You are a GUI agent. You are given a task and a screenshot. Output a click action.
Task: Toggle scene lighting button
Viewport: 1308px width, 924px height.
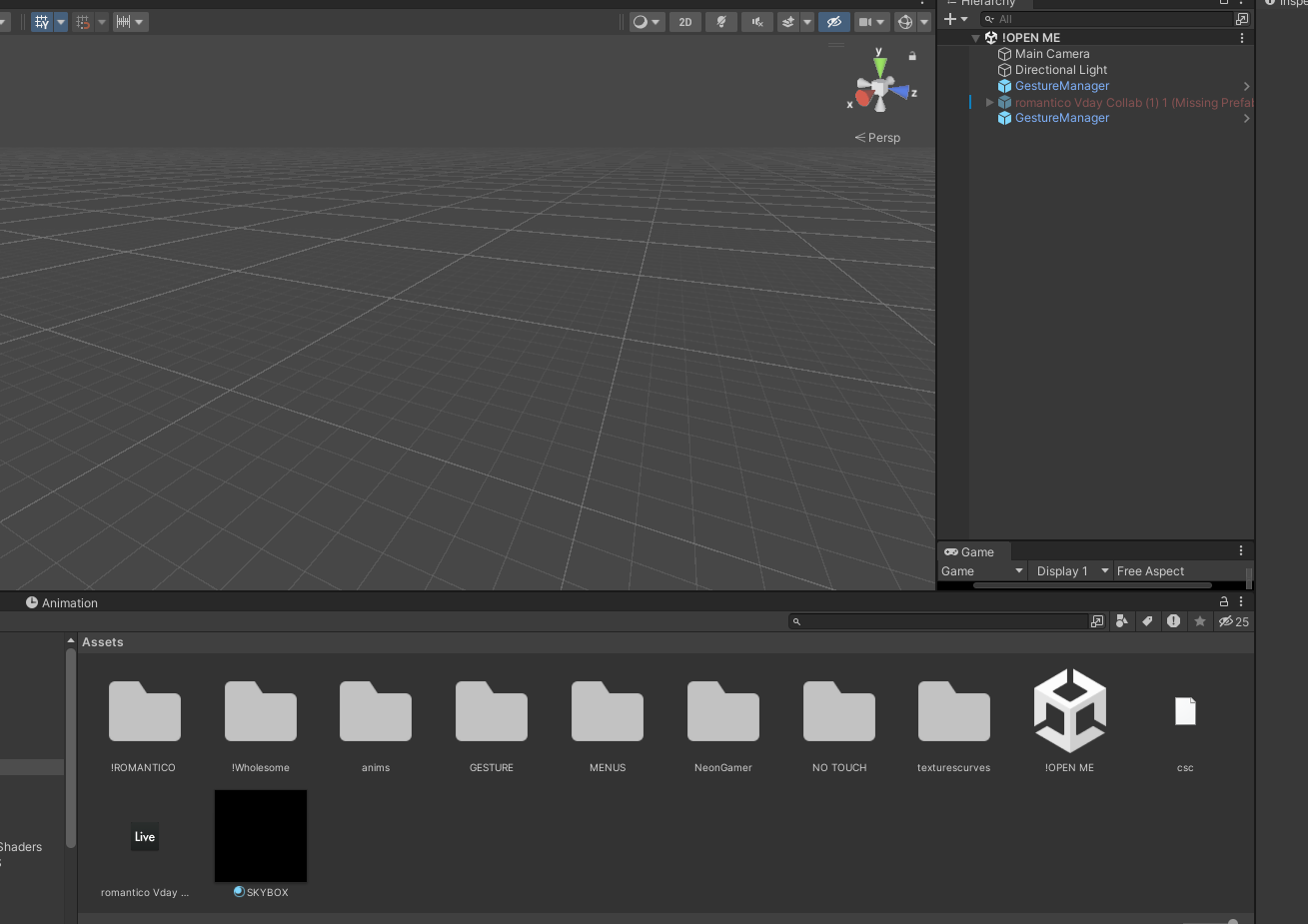(x=720, y=22)
